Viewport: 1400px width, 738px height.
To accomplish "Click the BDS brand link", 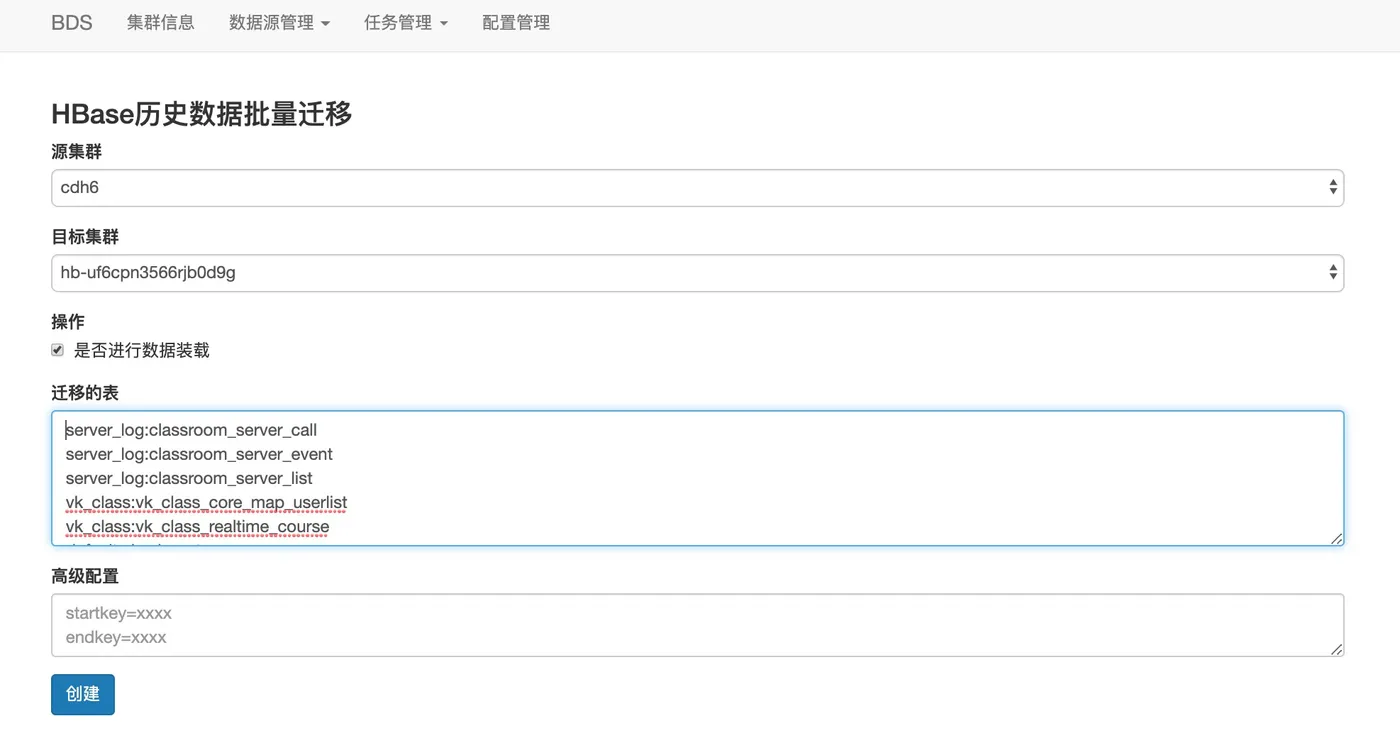I will click(x=72, y=23).
